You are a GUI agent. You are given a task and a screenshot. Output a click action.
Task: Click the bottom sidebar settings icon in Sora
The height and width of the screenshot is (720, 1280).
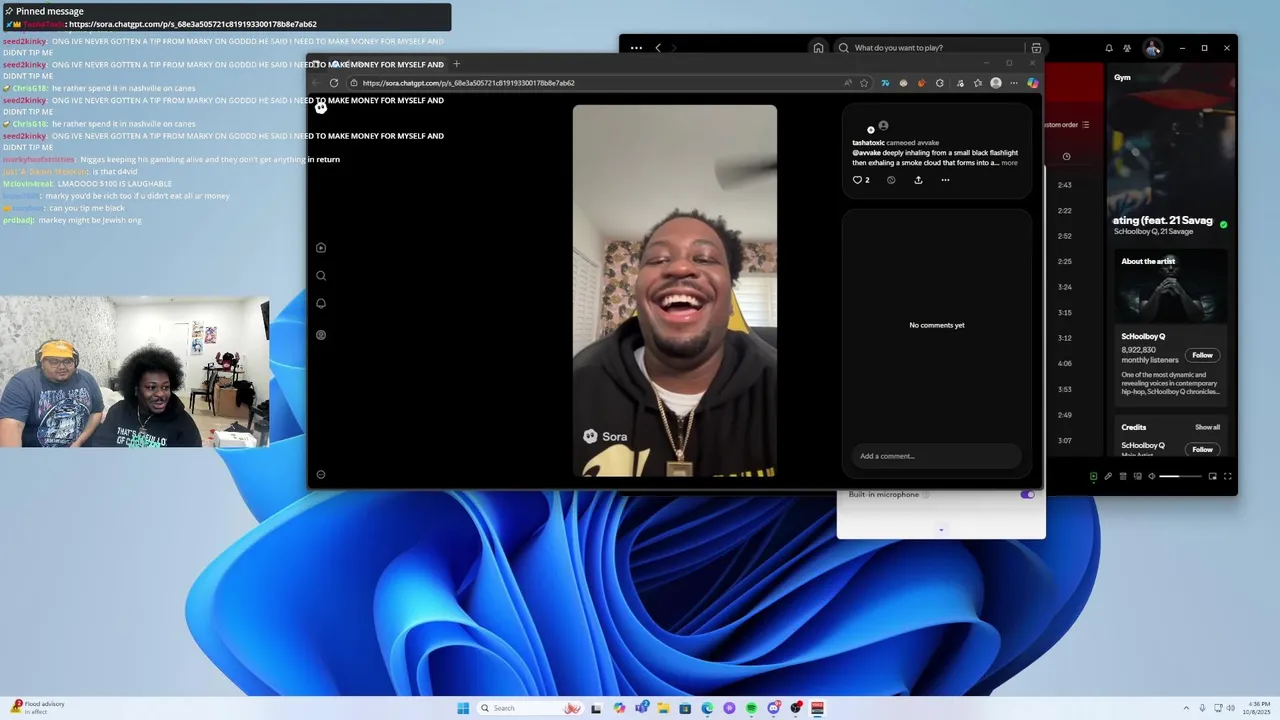tap(321, 475)
